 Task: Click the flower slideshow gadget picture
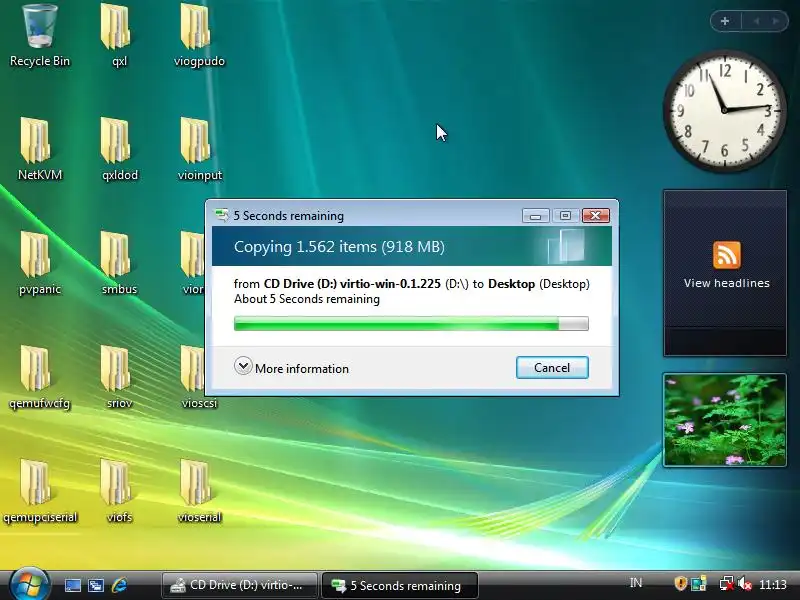724,420
